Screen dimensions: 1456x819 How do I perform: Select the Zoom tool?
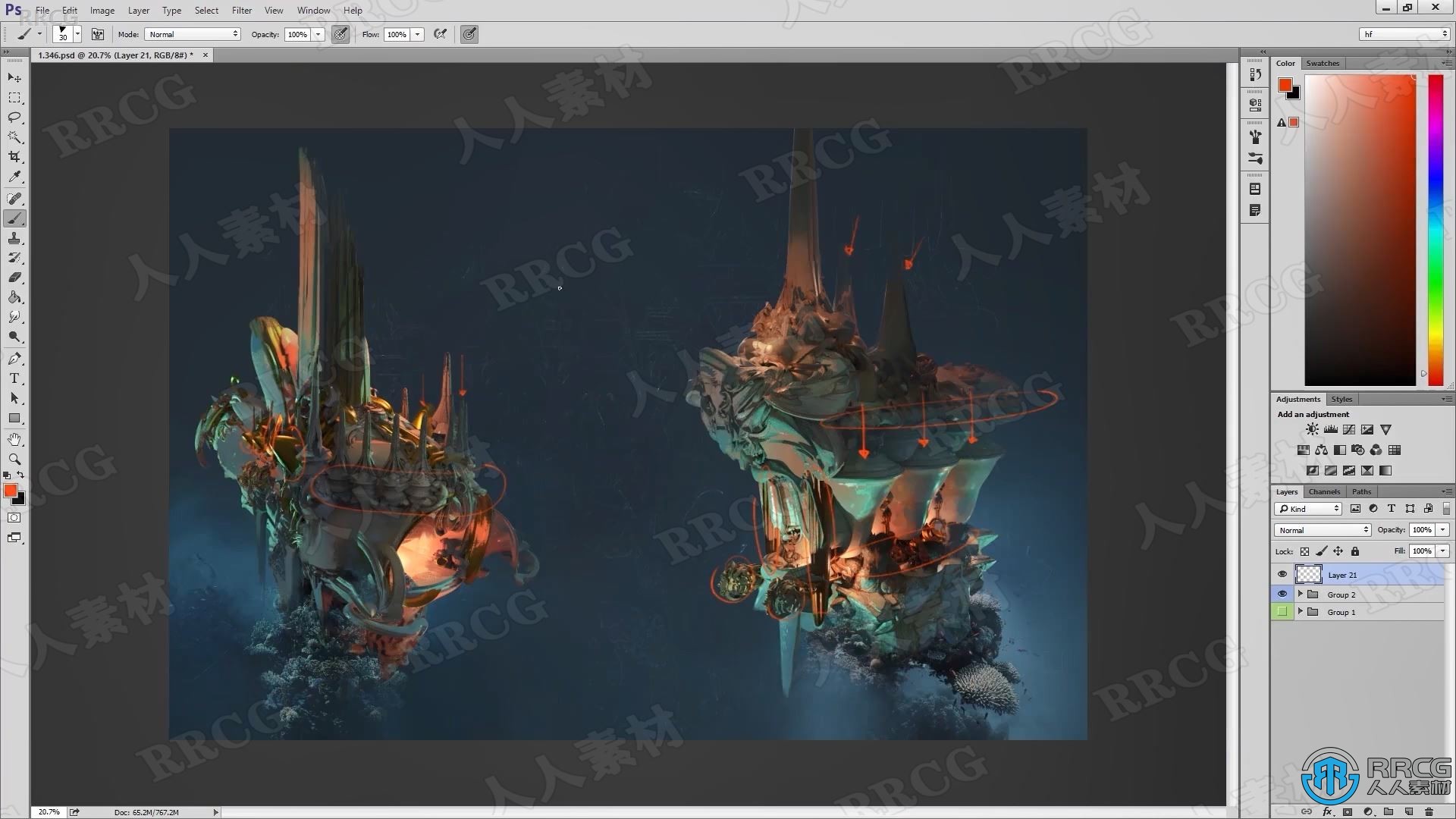pyautogui.click(x=14, y=460)
